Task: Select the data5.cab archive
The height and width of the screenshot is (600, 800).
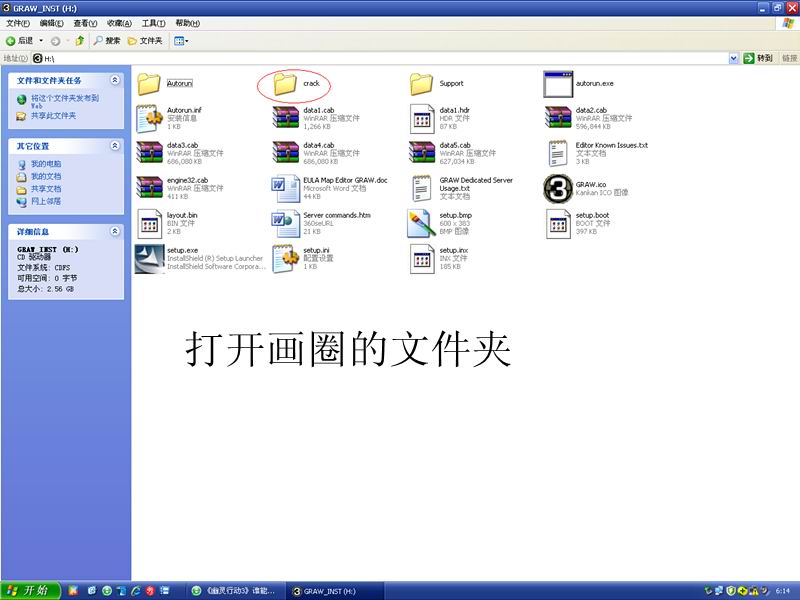Action: pyautogui.click(x=453, y=153)
